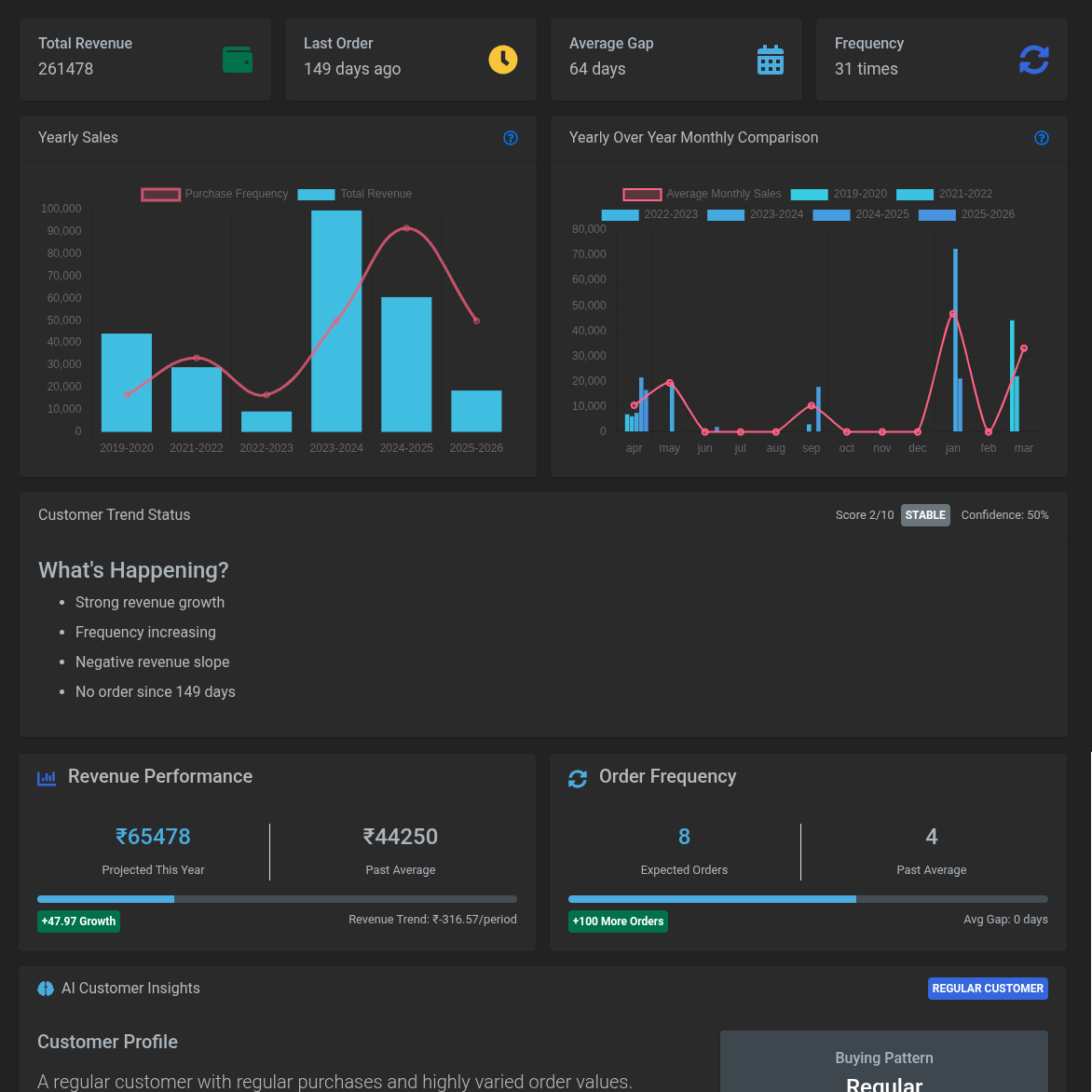Click the 'Customer Trend Status' title

tap(115, 515)
